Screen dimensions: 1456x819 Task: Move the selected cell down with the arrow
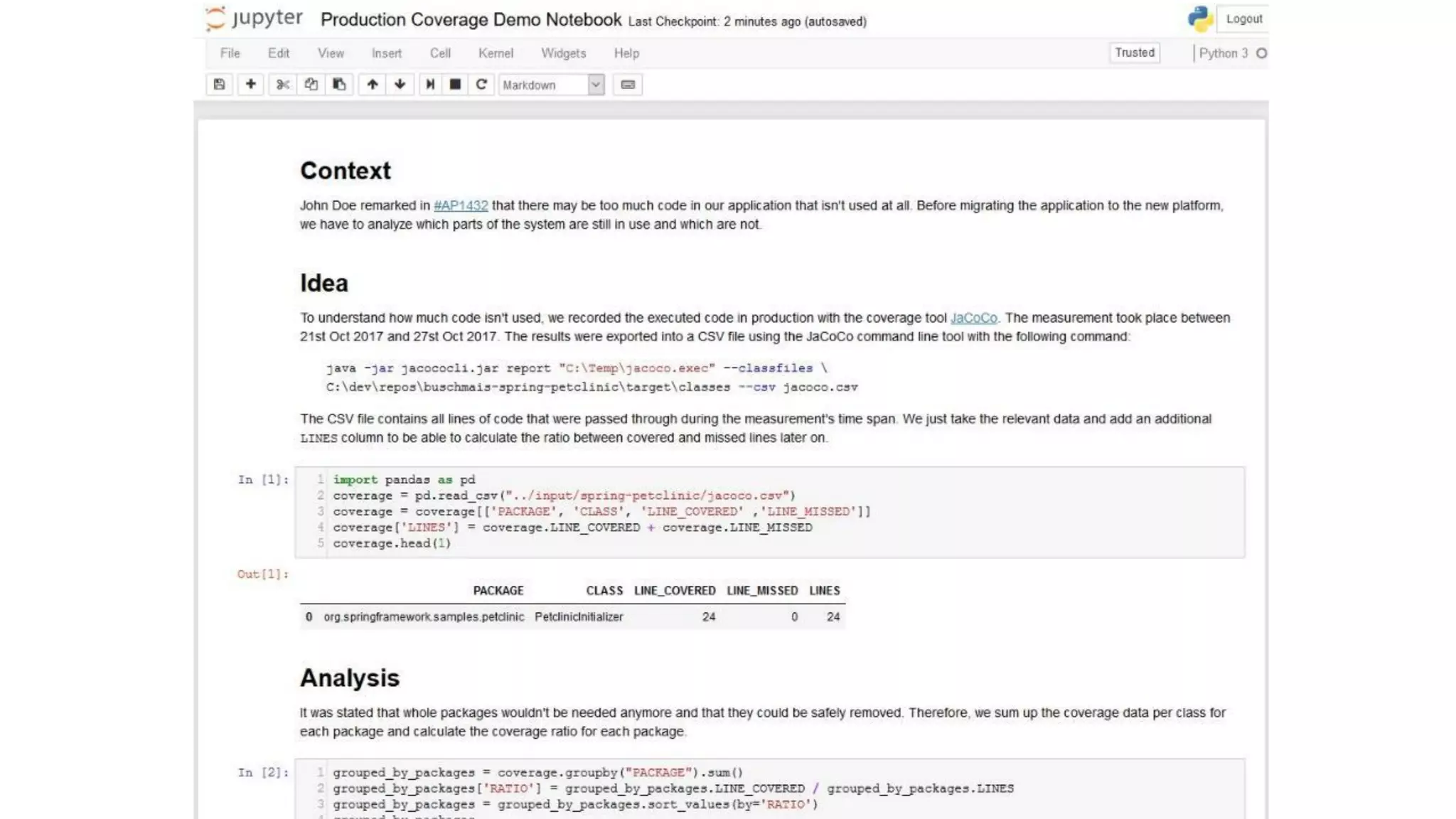click(x=400, y=85)
